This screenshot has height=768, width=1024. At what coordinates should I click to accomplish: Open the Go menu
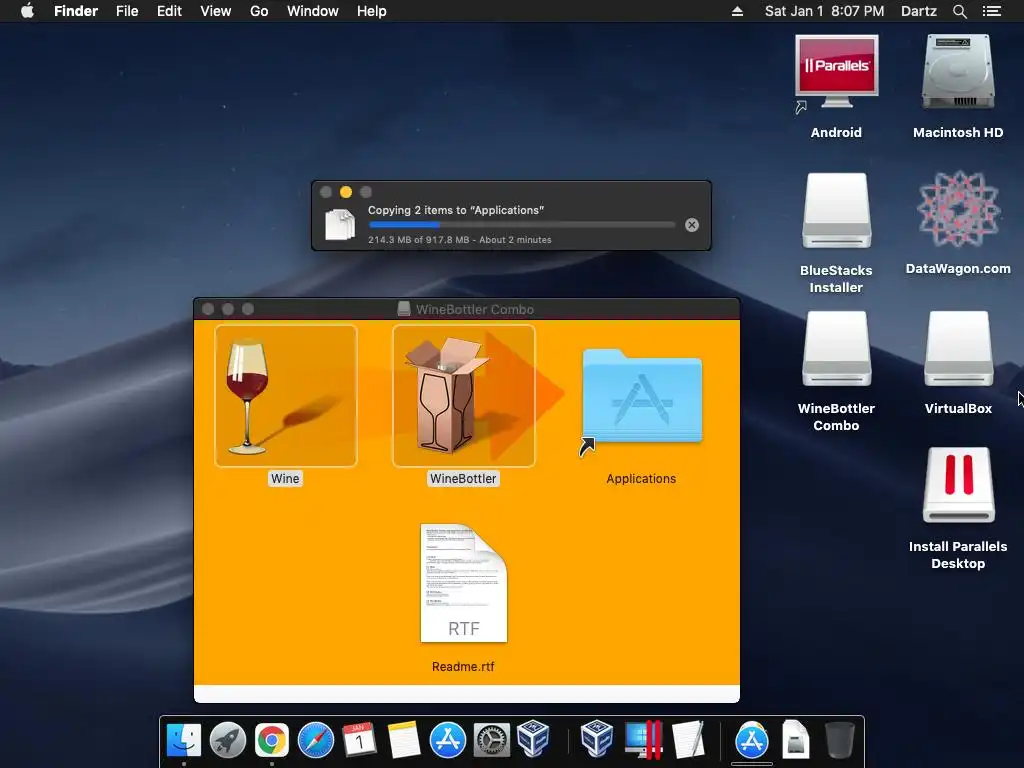point(259,11)
